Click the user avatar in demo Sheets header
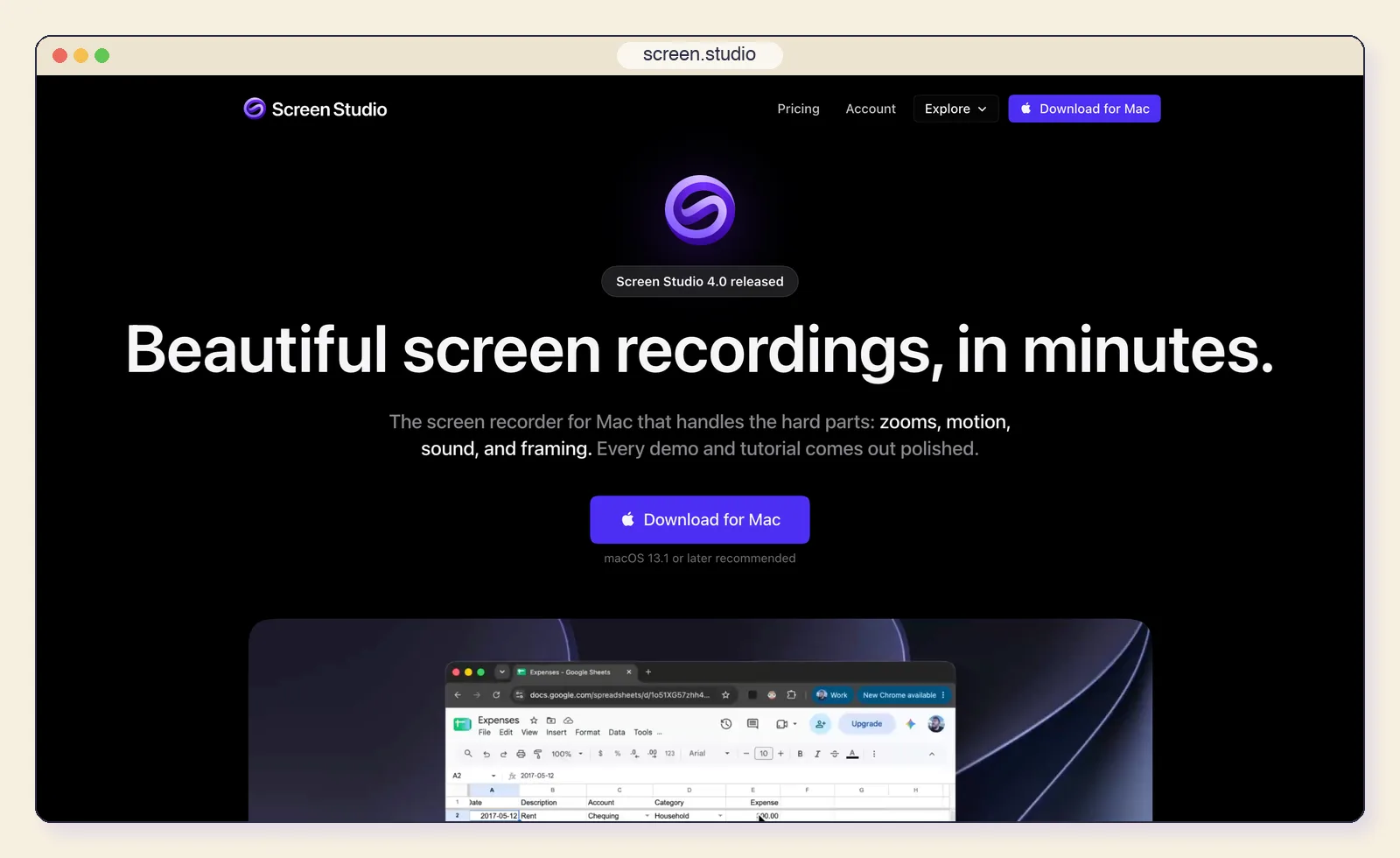1400x858 pixels. pyautogui.click(x=936, y=724)
